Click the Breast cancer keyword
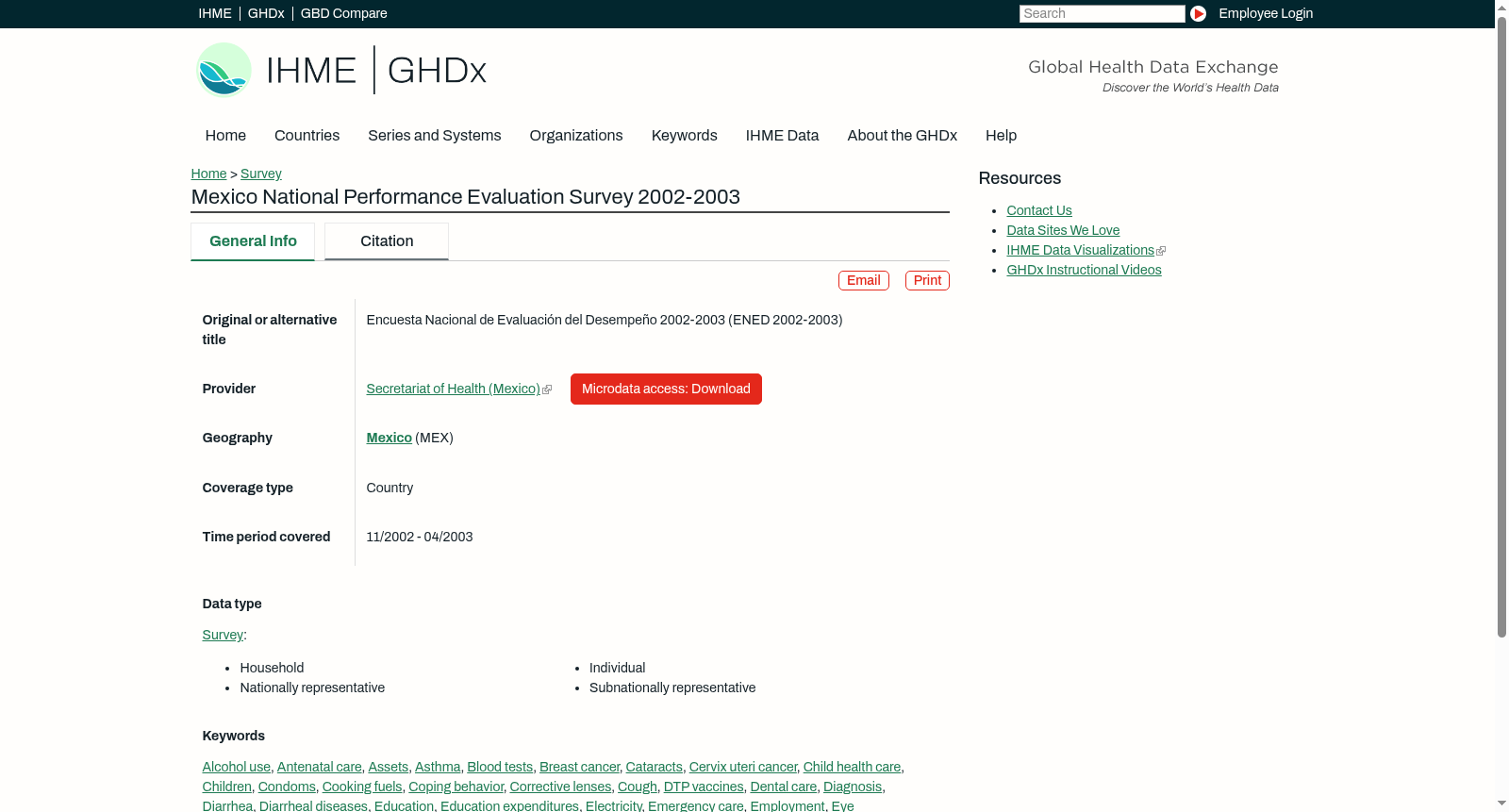Screen dimensions: 1509x812 point(579,767)
